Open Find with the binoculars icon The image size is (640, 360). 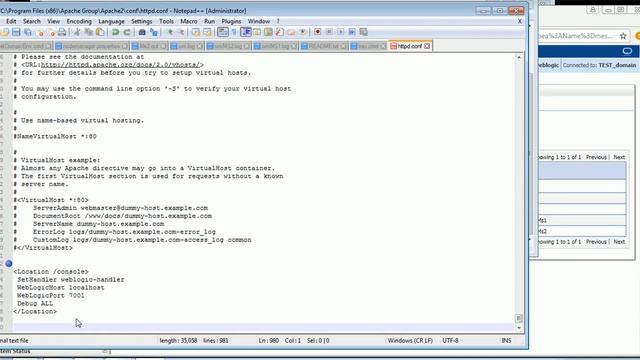(x=142, y=32)
